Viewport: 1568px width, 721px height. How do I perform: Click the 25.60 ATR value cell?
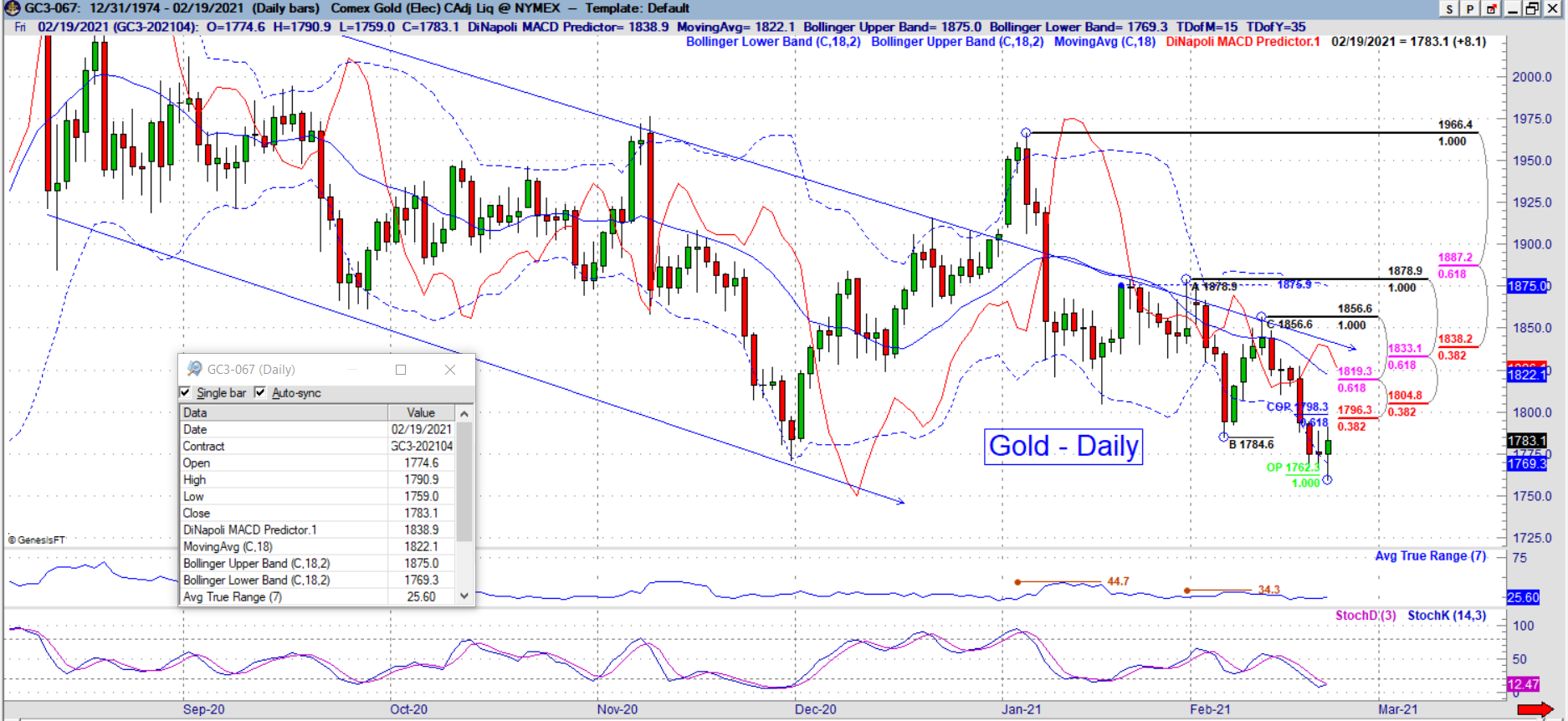(422, 596)
